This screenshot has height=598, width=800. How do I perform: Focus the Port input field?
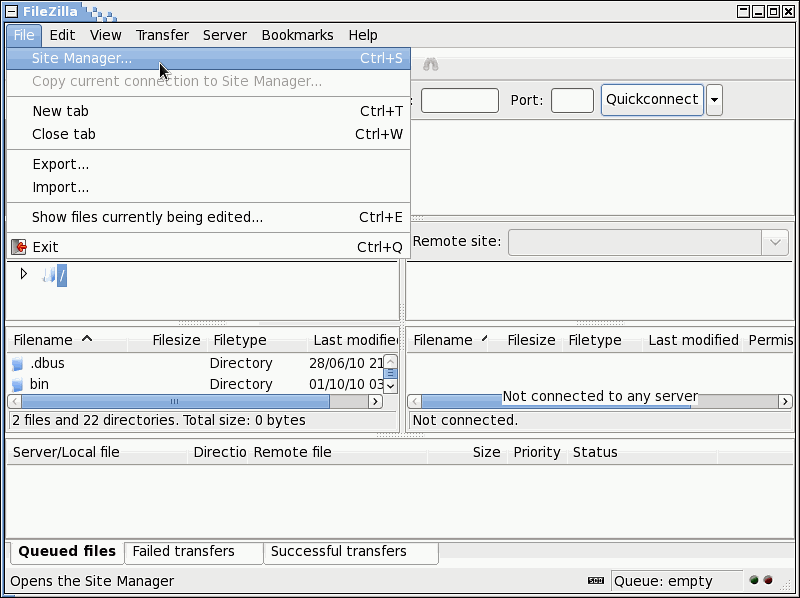pyautogui.click(x=572, y=100)
